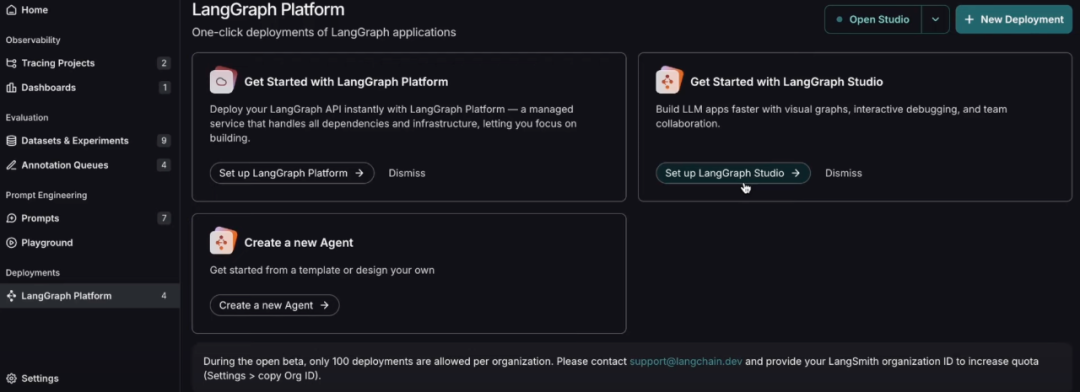The height and width of the screenshot is (392, 1080).
Task: Click the Playground play icon
Action: point(11,243)
